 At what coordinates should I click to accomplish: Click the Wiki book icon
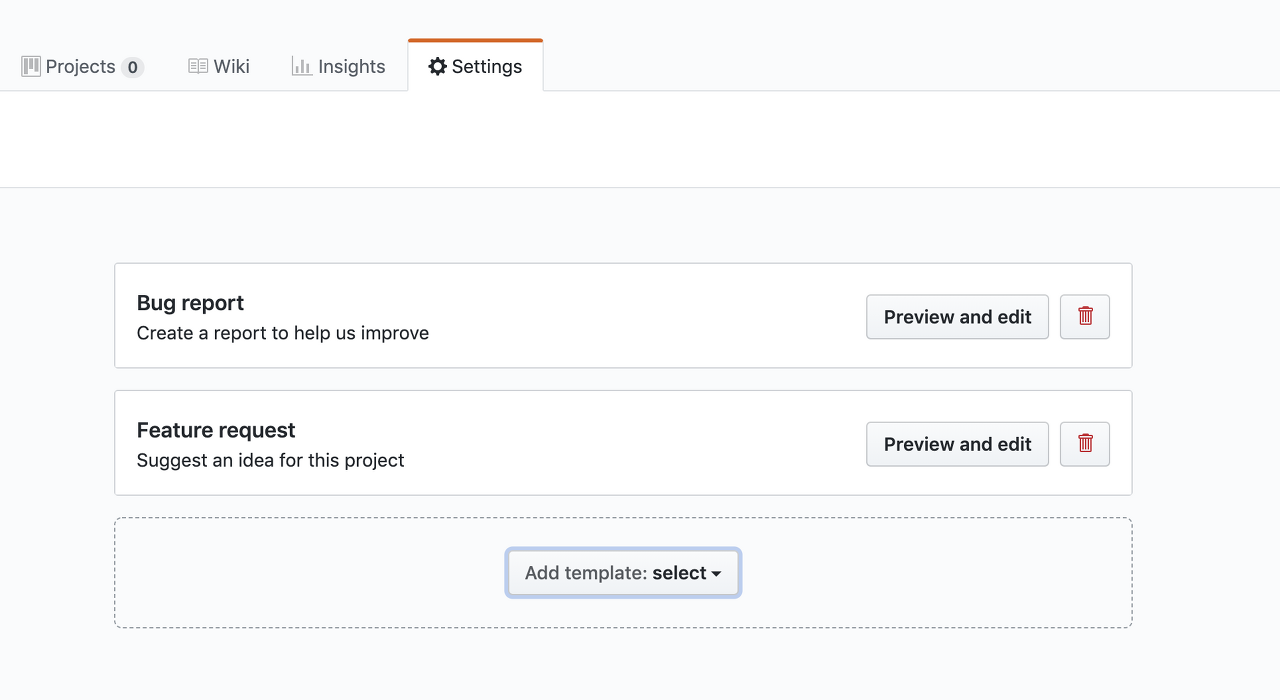pyautogui.click(x=198, y=67)
